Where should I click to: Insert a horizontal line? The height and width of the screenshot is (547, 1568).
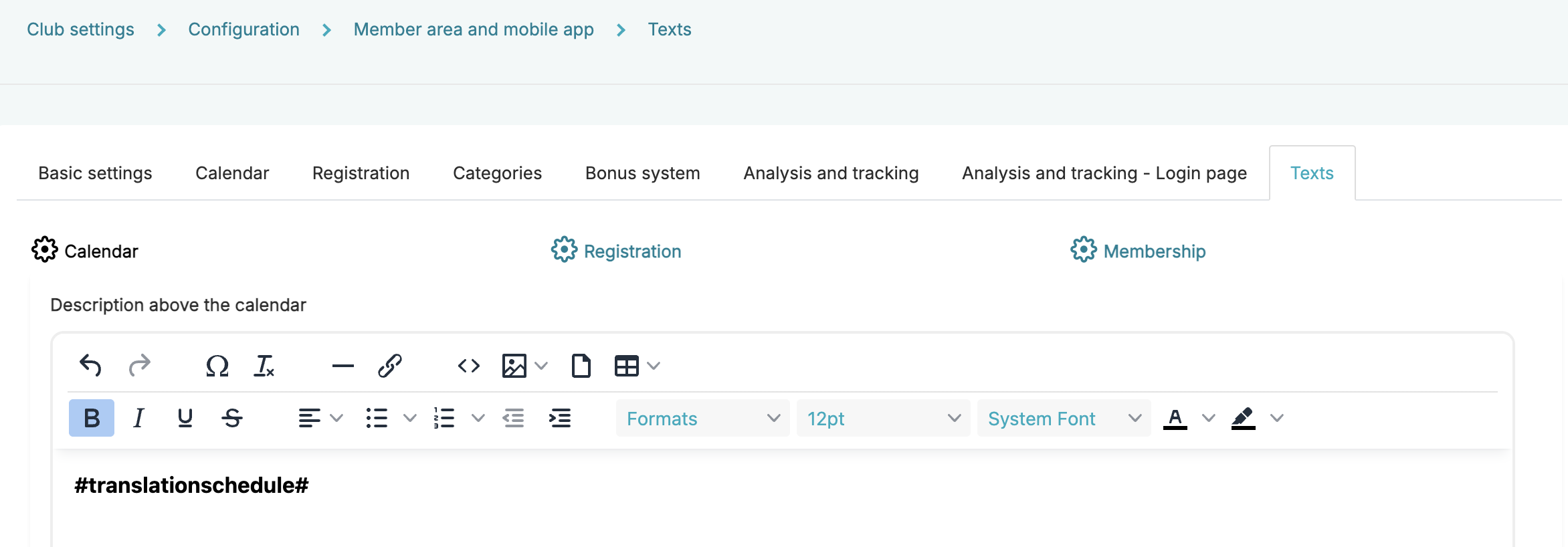[342, 366]
